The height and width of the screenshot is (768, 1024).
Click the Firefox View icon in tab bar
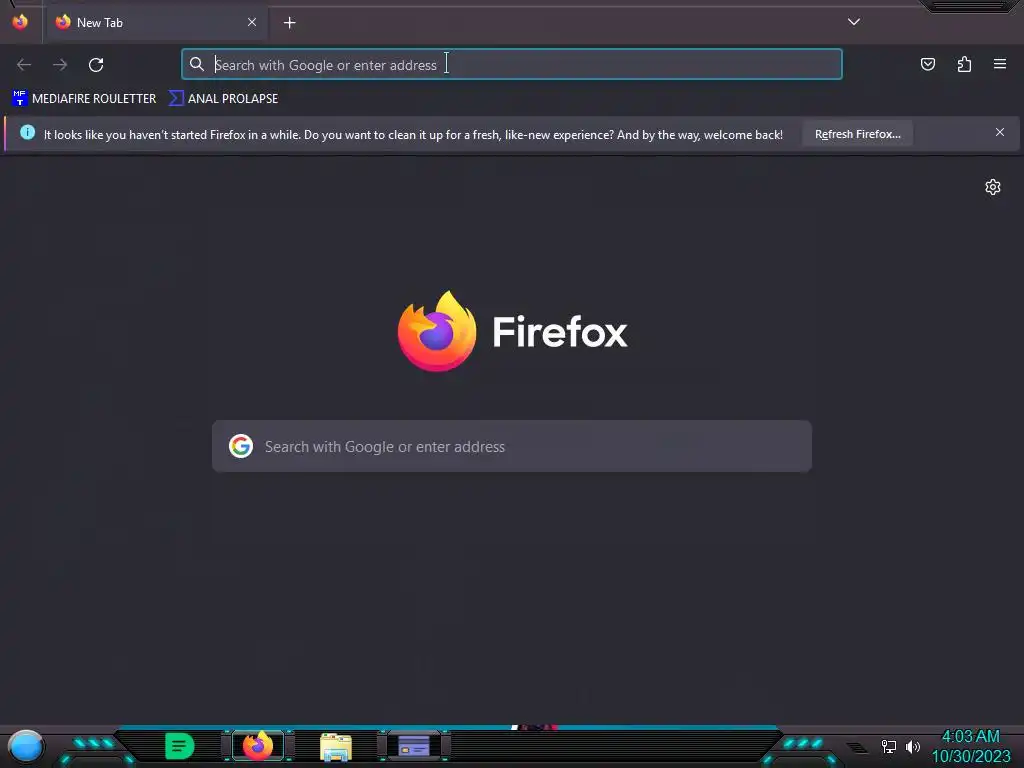coord(20,22)
